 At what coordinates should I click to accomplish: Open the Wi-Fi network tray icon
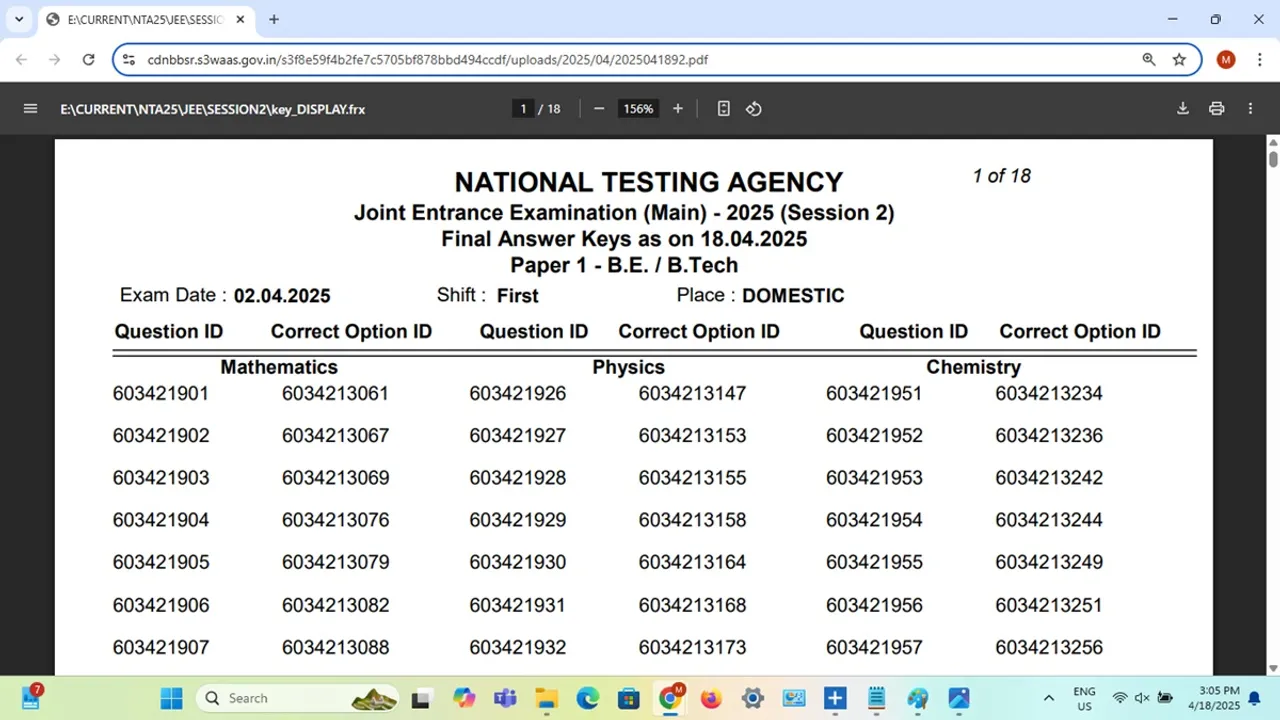(1120, 698)
